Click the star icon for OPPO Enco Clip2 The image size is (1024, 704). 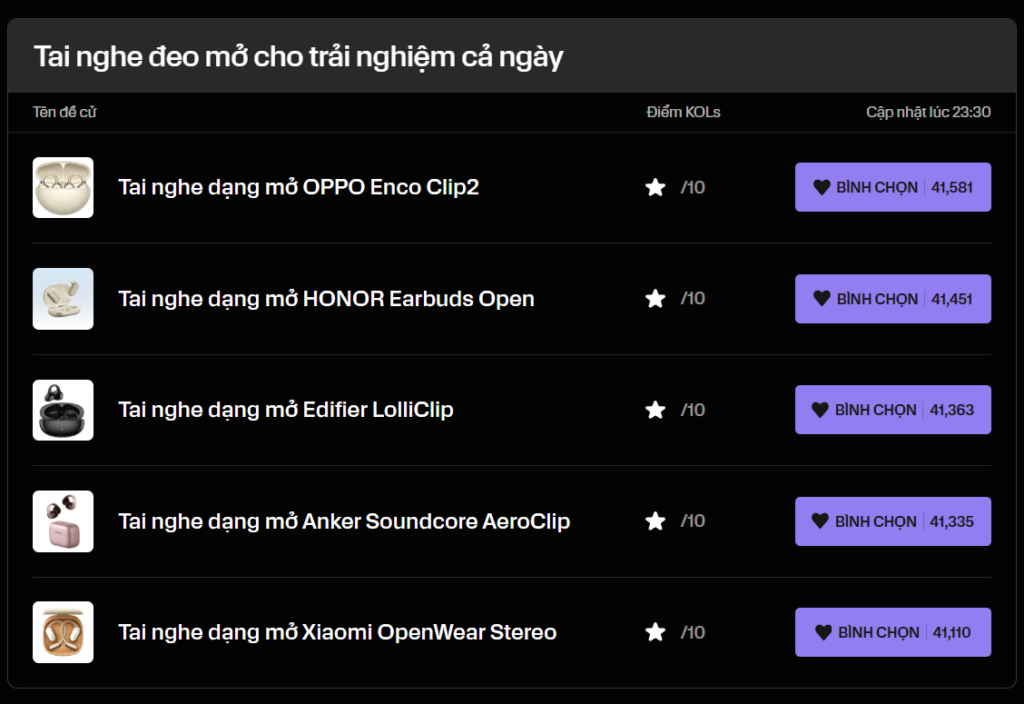pos(655,187)
